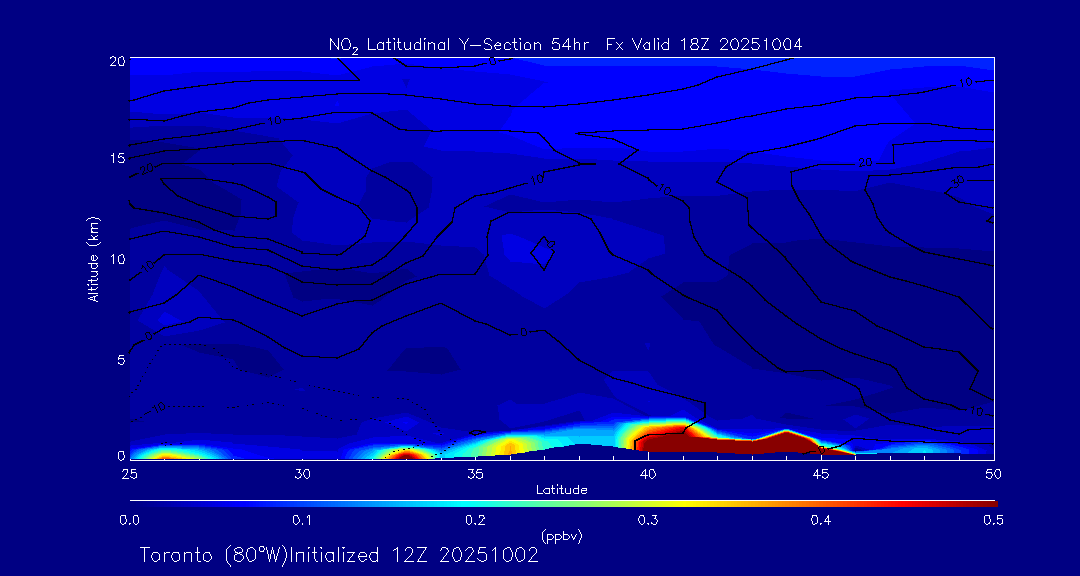This screenshot has height=576, width=1080.
Task: Click the 20 altitude tick on y-axis
Action: 116,61
